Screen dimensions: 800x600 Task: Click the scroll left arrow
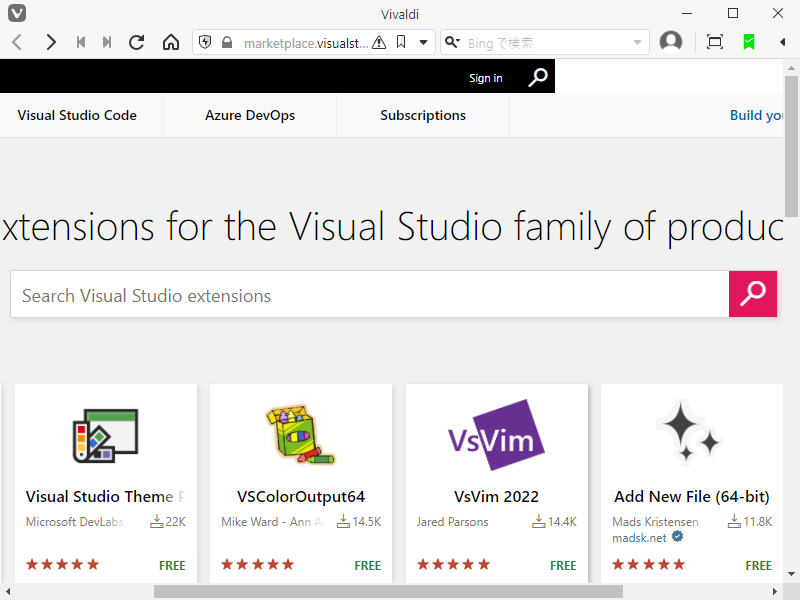[x=8, y=591]
